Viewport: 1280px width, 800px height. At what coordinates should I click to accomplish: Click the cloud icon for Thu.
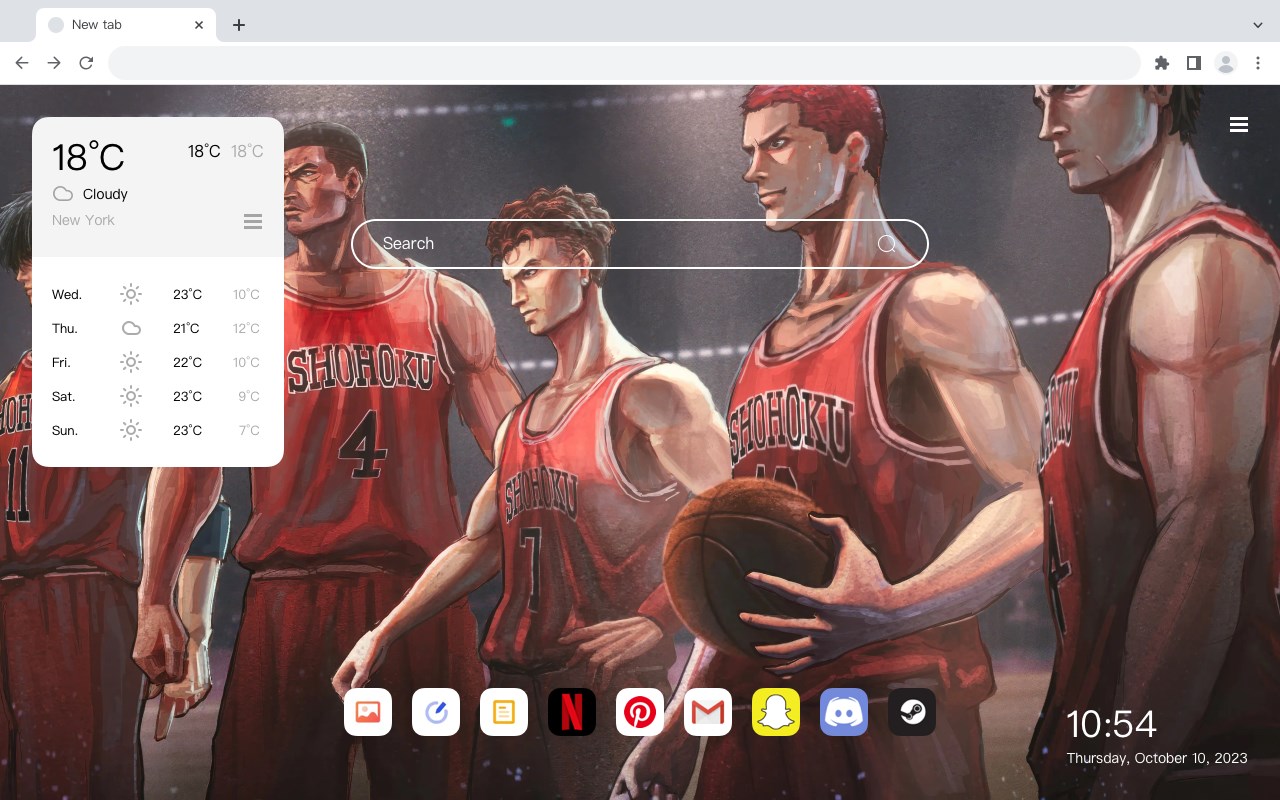(131, 328)
